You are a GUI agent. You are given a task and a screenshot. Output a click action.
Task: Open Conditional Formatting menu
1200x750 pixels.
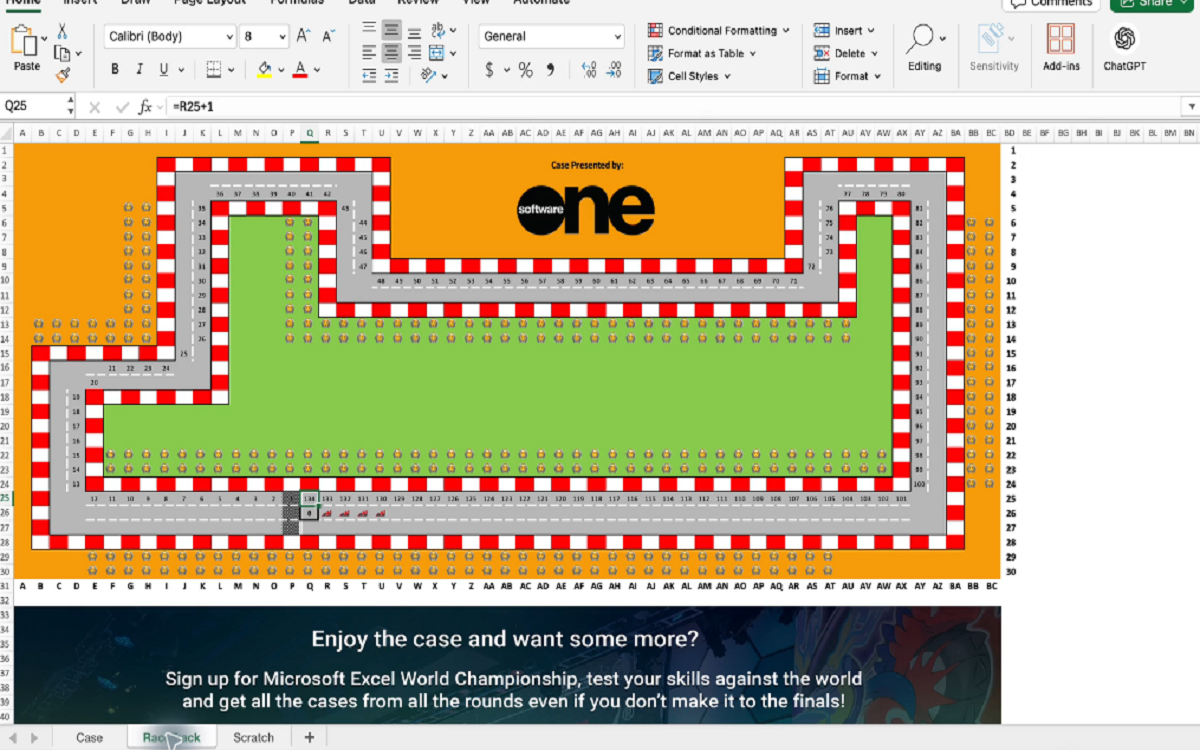point(718,30)
